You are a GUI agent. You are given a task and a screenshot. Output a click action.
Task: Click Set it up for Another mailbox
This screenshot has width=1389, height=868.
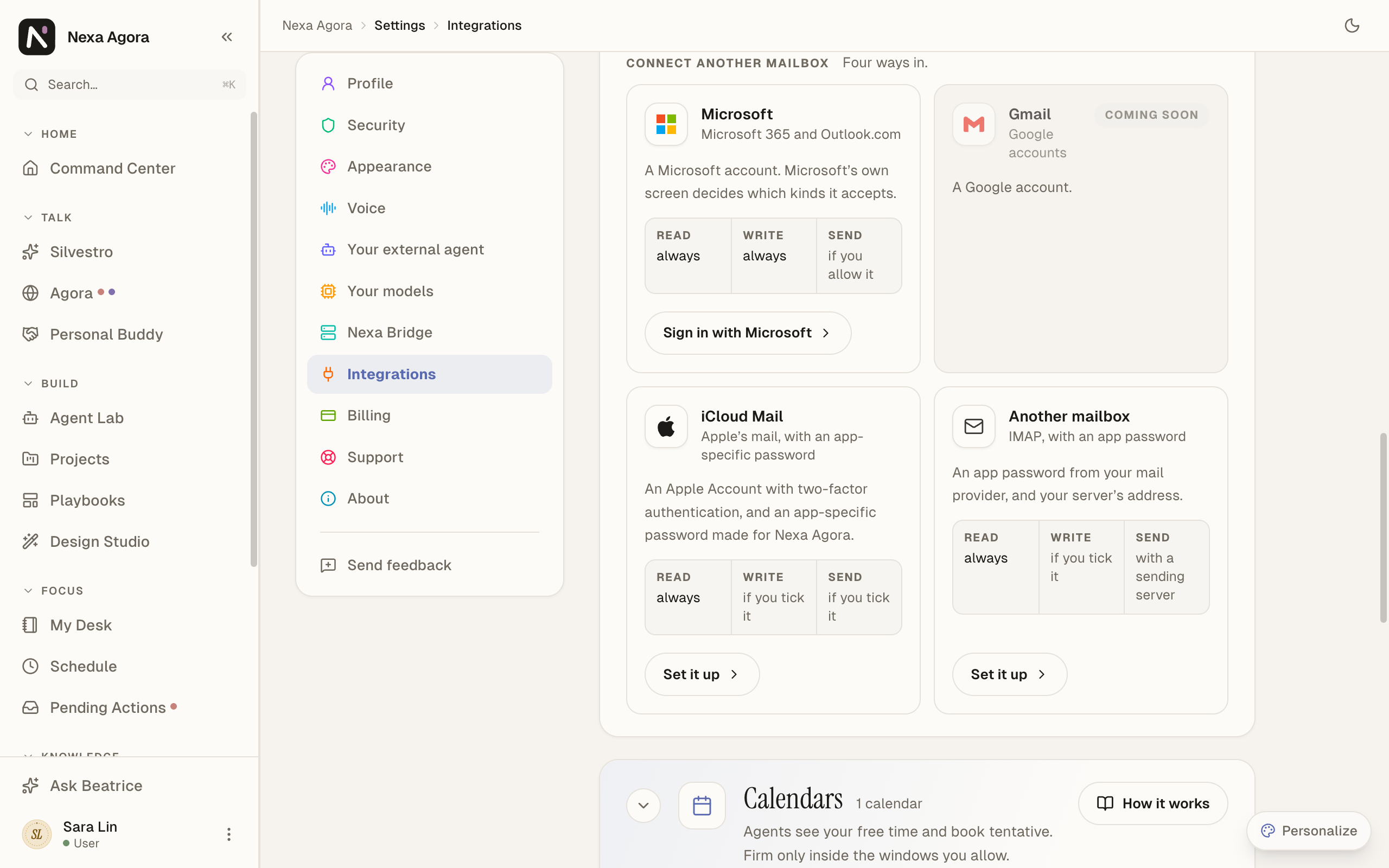pyautogui.click(x=1010, y=674)
